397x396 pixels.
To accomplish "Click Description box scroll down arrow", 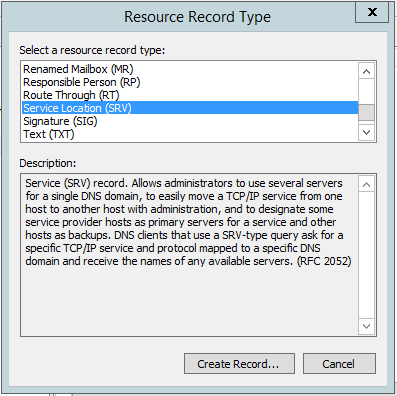I will click(366, 326).
